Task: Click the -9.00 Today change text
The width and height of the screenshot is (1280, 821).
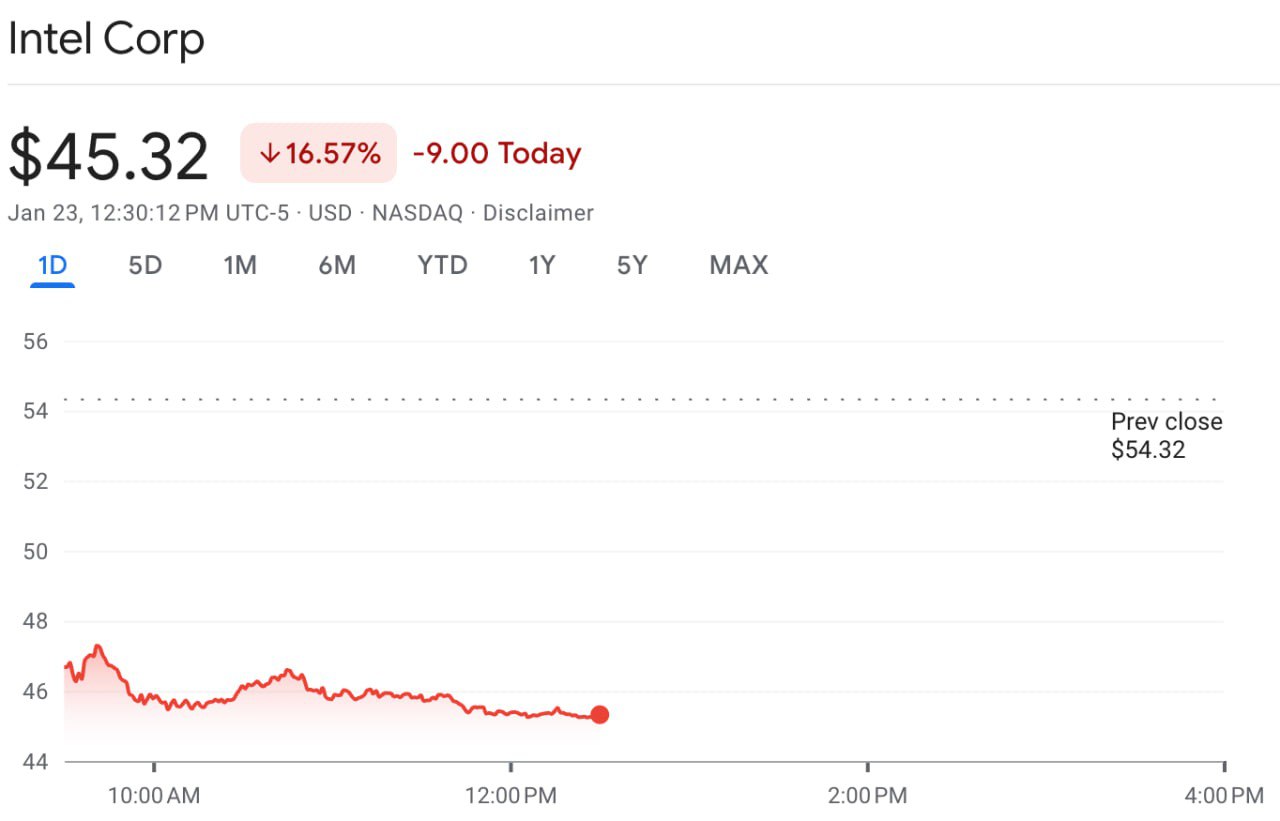Action: coord(497,154)
